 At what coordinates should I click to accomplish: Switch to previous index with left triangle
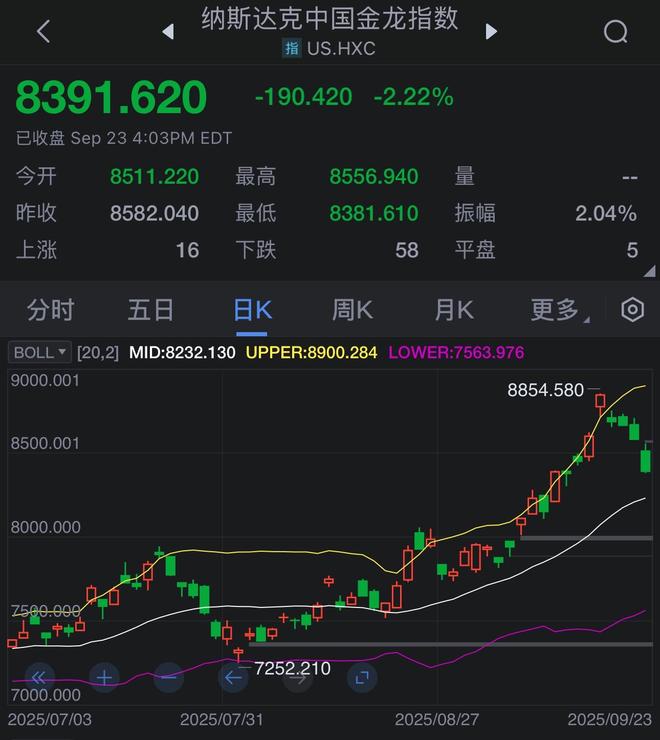tap(169, 32)
